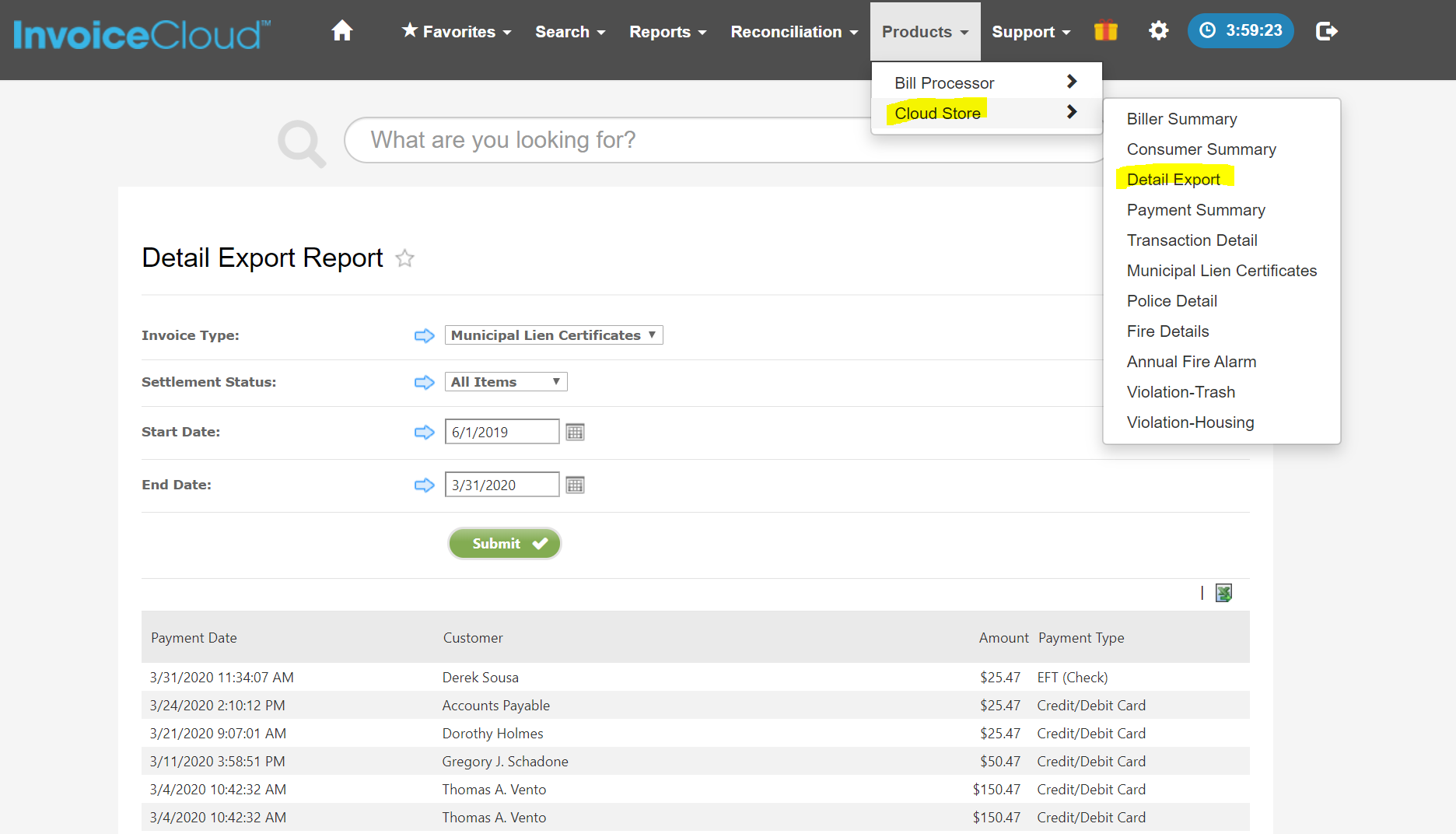Screen dimensions: 1456x834
Task: Choose Detail Export in the submenu
Action: (1173, 180)
